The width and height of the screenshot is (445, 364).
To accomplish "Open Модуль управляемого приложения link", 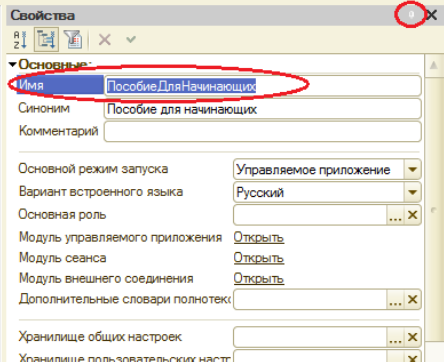I will [259, 237].
